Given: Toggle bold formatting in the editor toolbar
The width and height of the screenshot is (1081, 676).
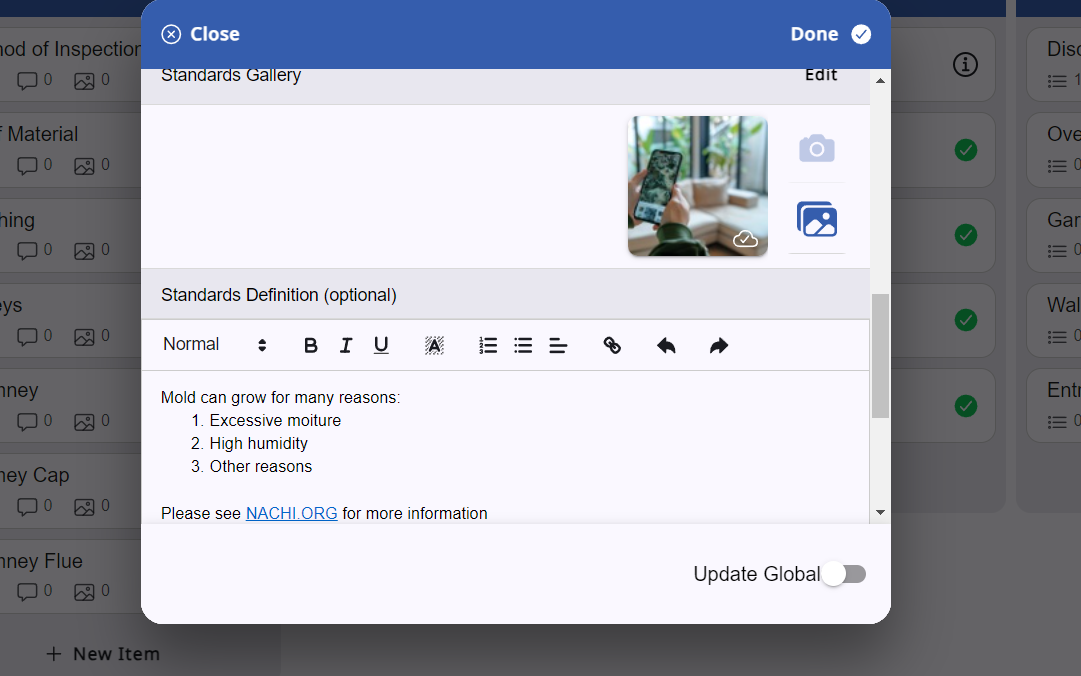Looking at the screenshot, I should click(x=310, y=345).
